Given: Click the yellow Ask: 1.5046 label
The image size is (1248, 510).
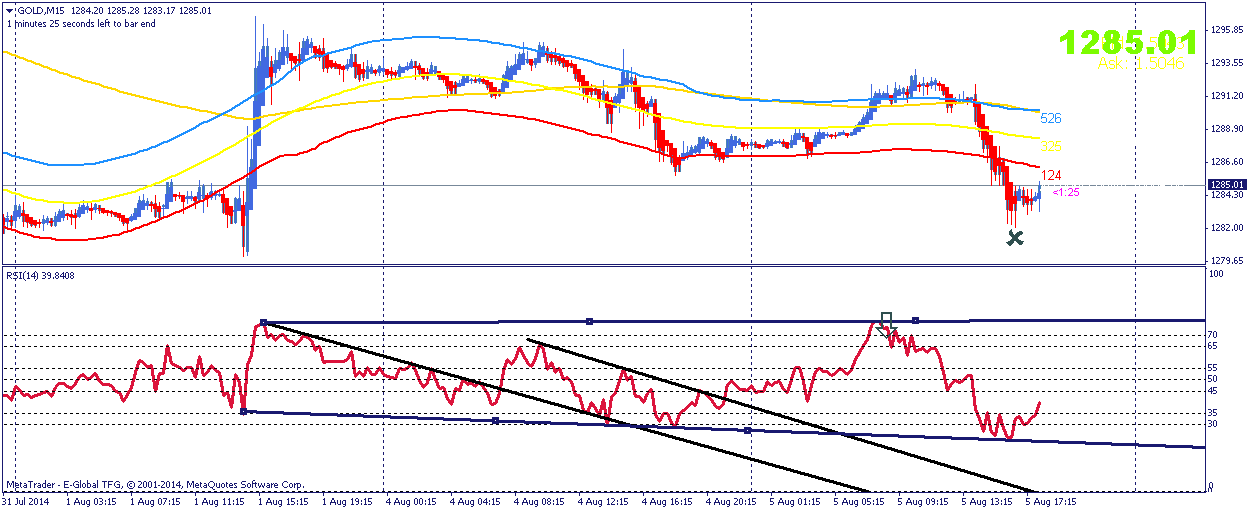Looking at the screenshot, I should [x=1141, y=63].
